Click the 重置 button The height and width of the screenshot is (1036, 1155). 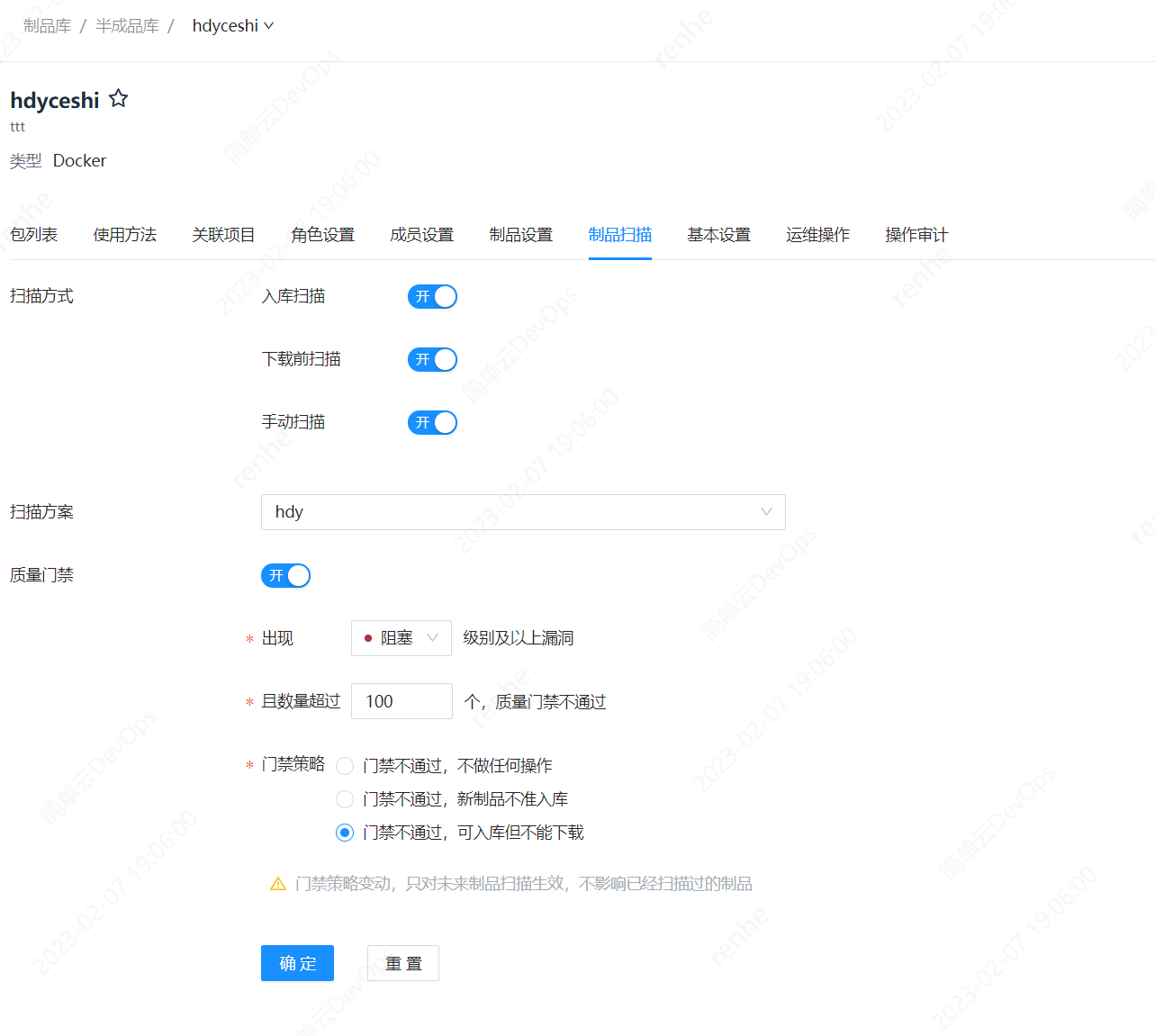coord(402,963)
